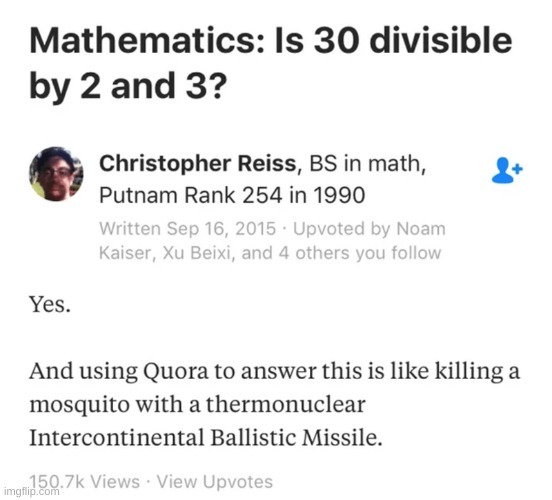Click the 'Intercontinental Ballistic Missile' line
Screen dimensions: 552x500
[206, 438]
